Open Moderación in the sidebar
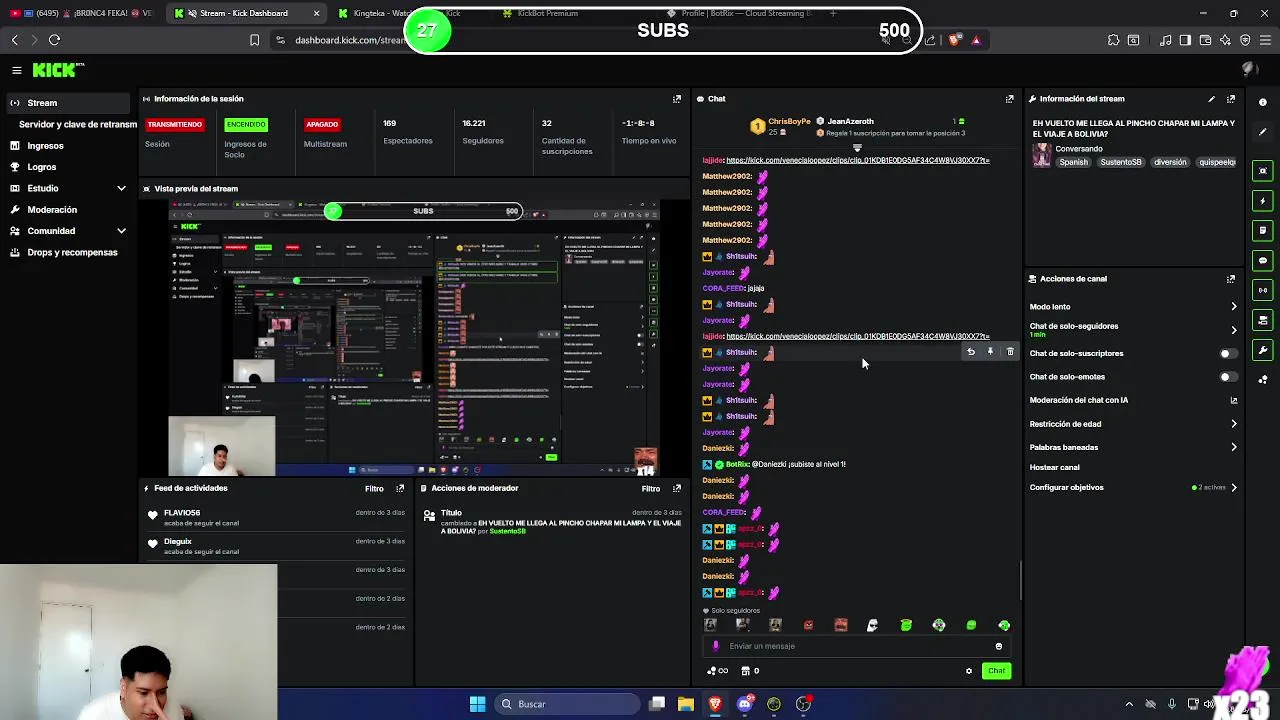Viewport: 1280px width, 720px height. click(x=52, y=210)
